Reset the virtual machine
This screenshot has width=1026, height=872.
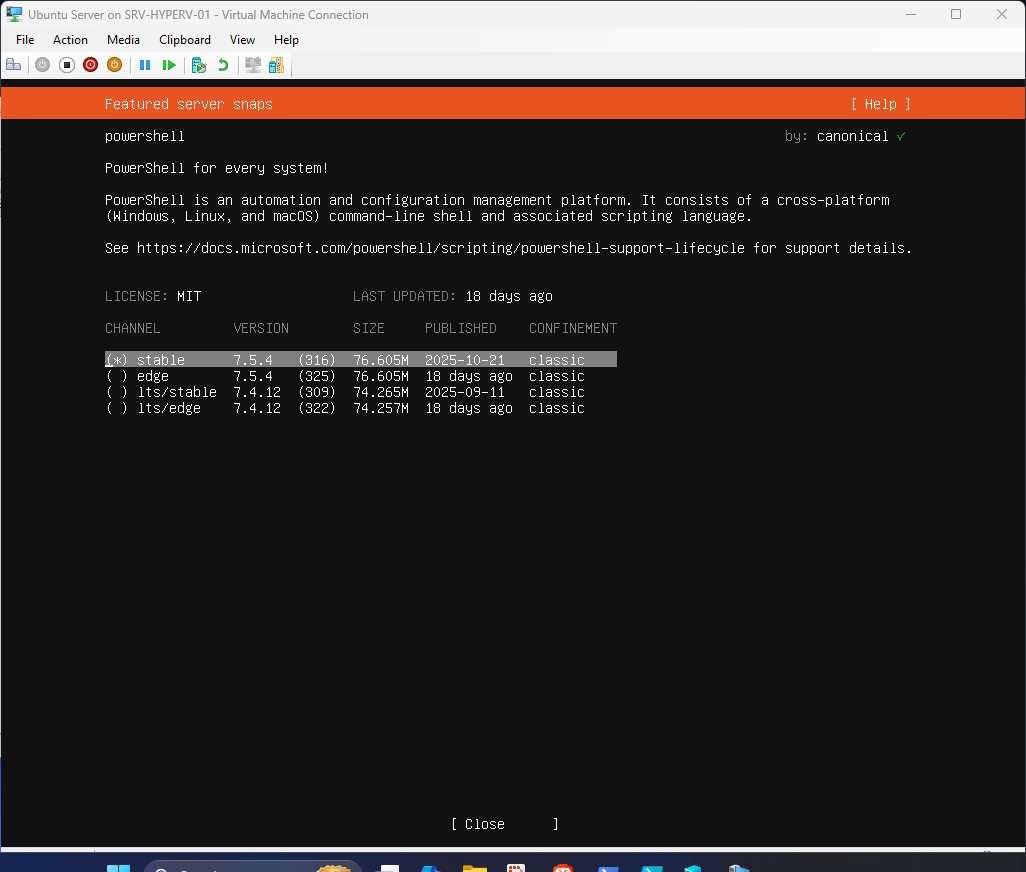click(x=169, y=64)
